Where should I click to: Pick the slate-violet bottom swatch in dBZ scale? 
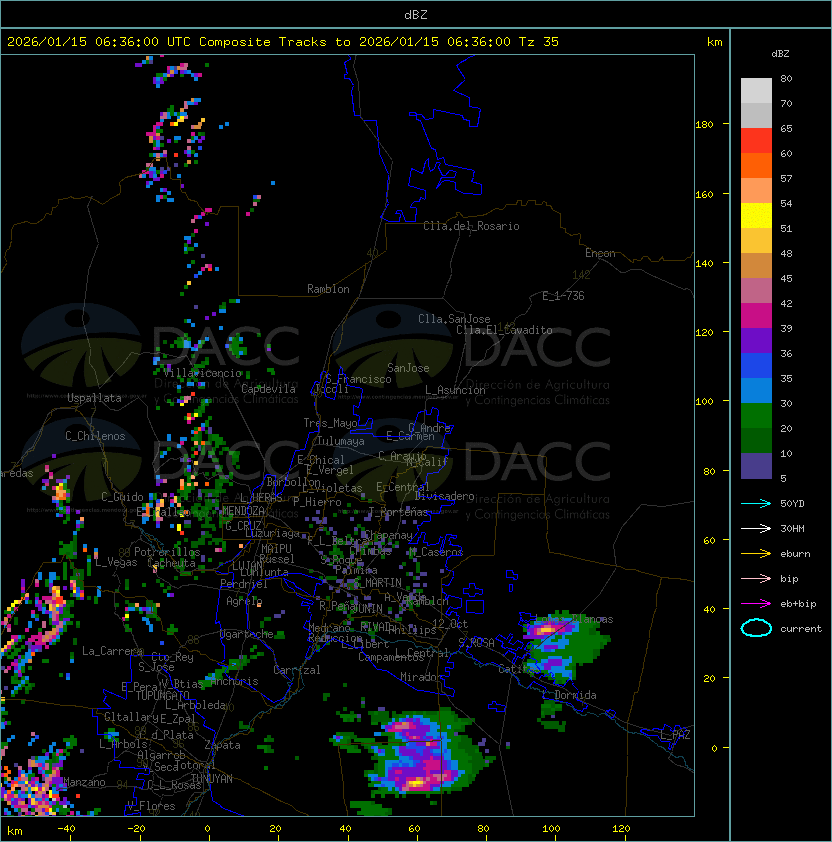click(x=756, y=466)
